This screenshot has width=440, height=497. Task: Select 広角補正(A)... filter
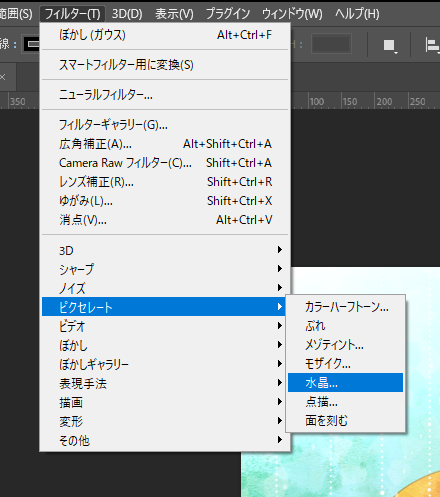pos(165,144)
